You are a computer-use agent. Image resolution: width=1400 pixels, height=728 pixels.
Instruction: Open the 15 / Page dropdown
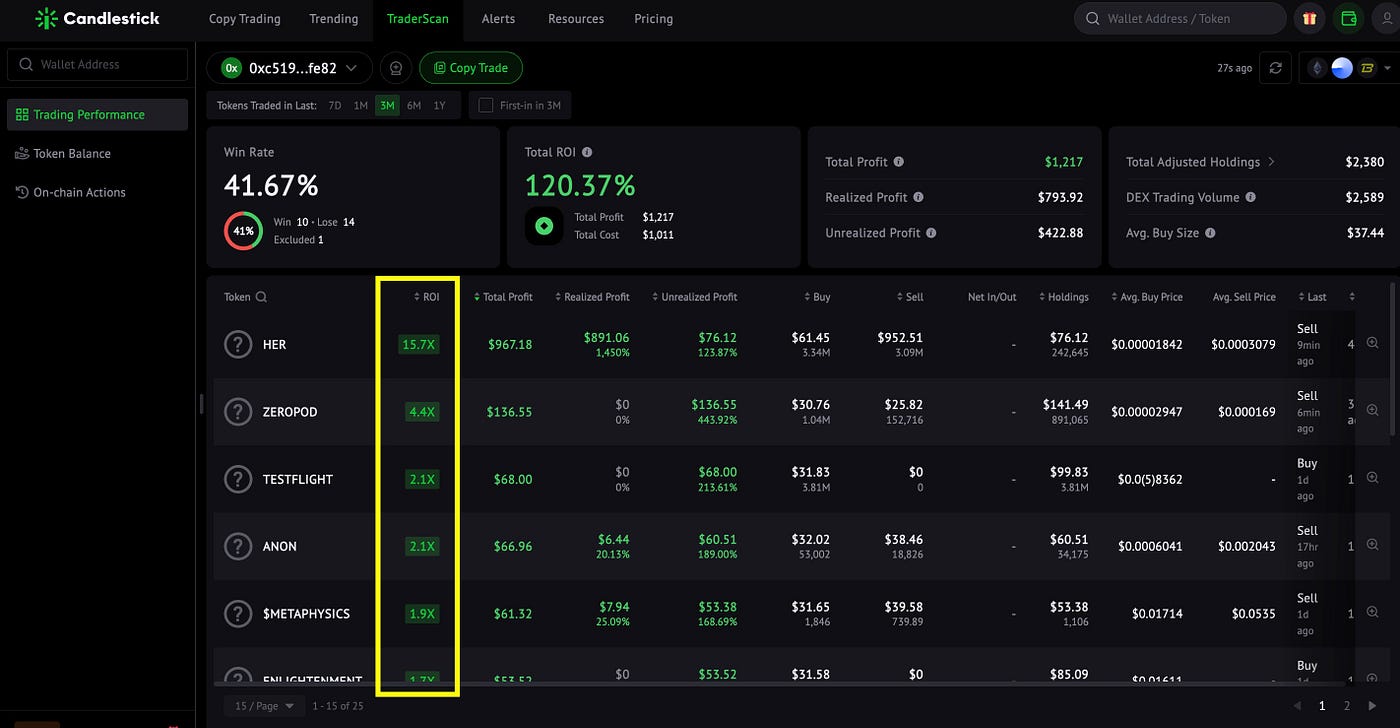[265, 706]
